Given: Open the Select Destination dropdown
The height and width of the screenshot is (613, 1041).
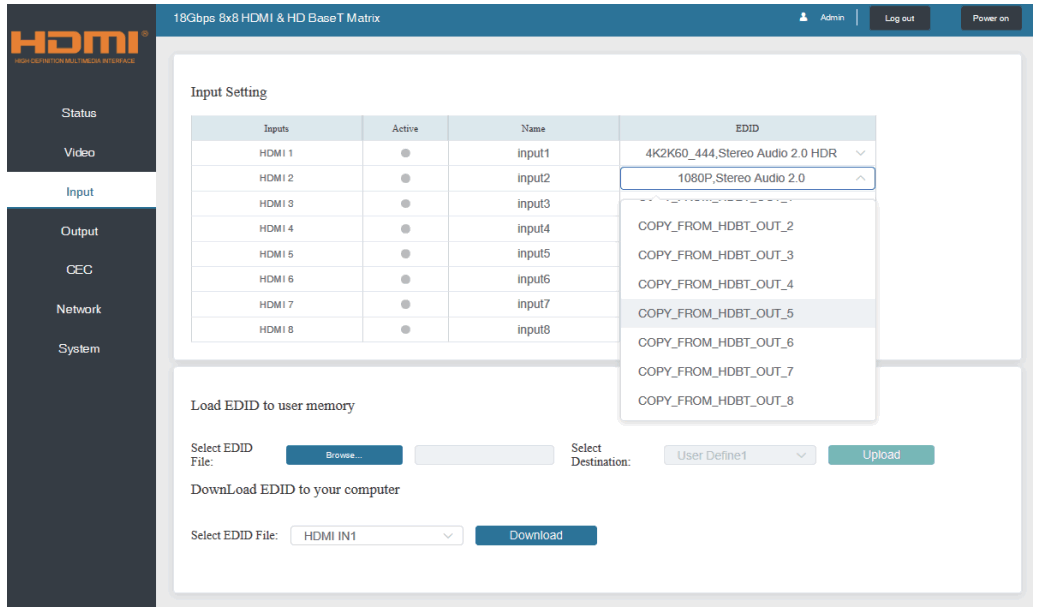Looking at the screenshot, I should coord(740,454).
